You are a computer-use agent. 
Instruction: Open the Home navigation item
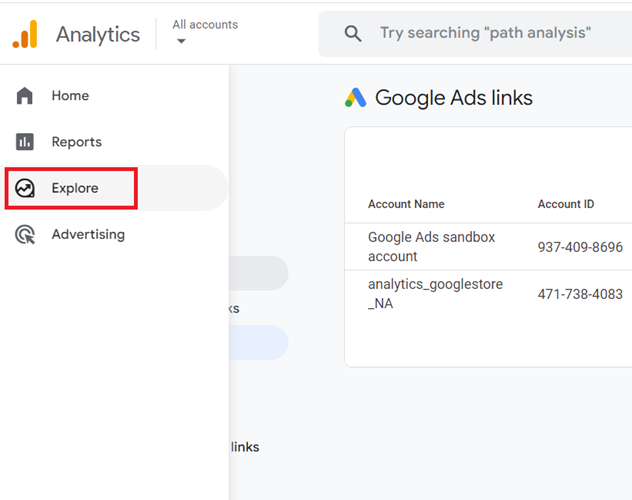[114, 95]
